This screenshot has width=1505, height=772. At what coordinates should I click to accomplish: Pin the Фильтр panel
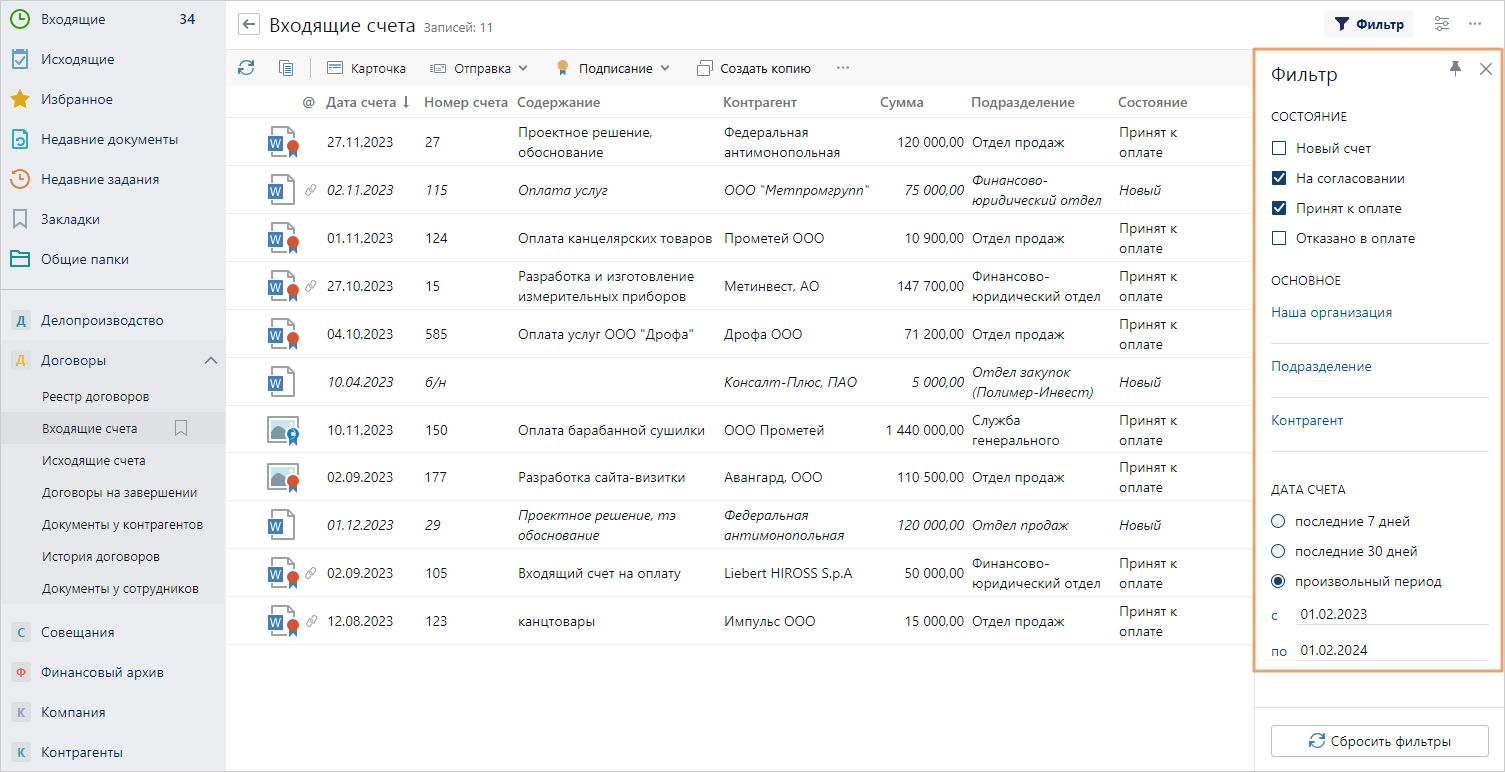(1455, 68)
